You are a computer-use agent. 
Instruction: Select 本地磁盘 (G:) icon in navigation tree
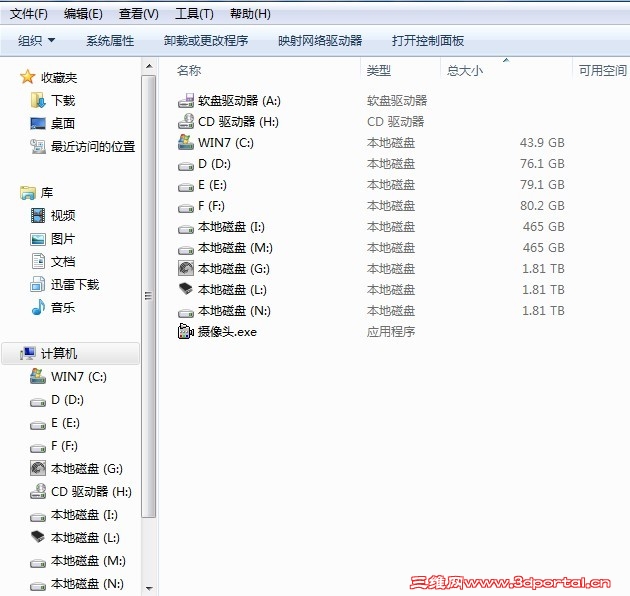[x=38, y=468]
